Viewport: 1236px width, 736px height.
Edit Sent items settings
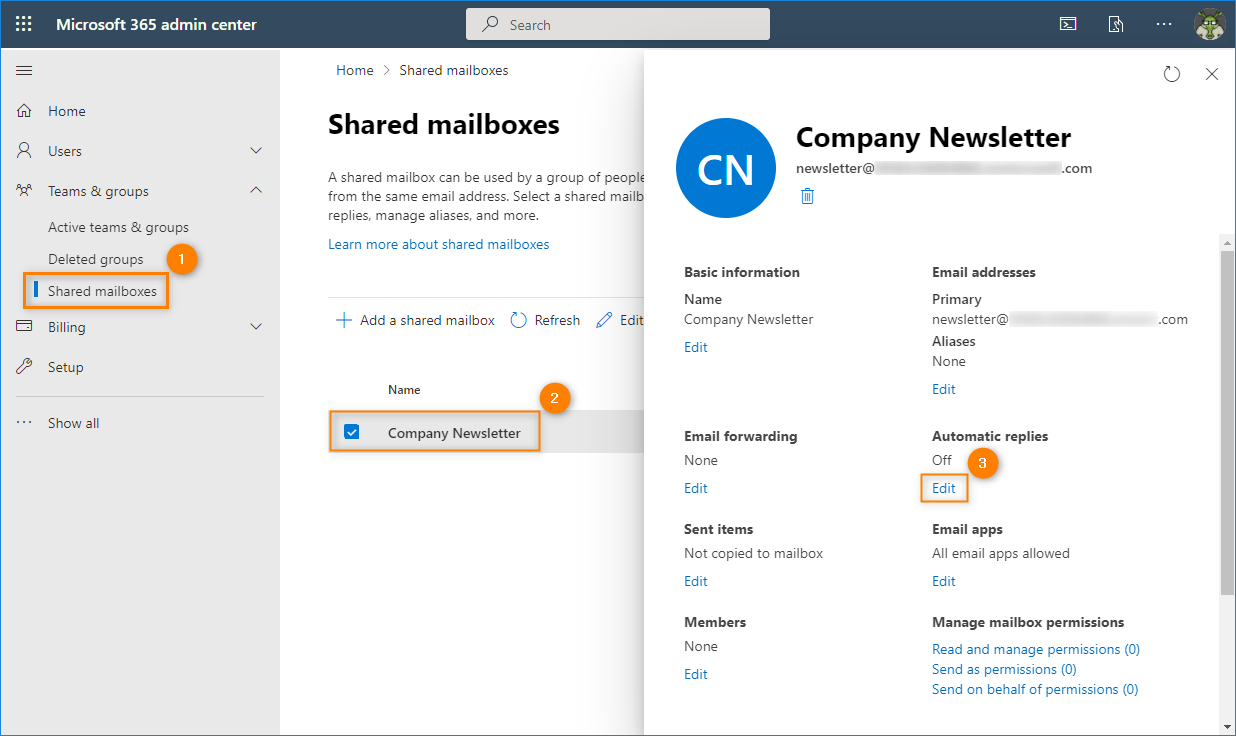click(696, 581)
